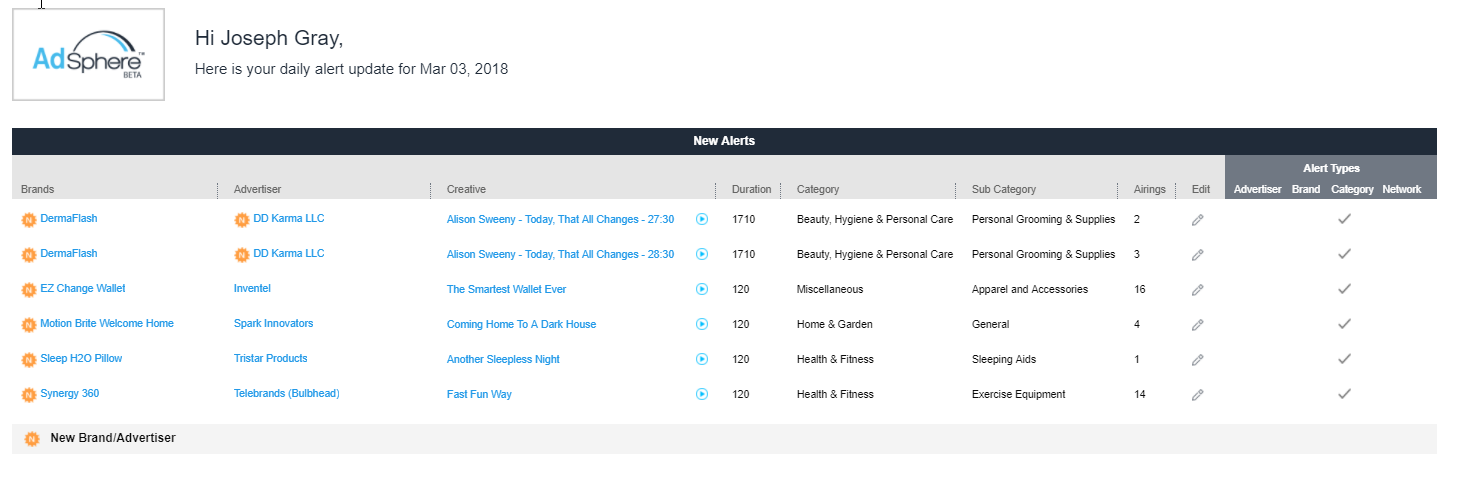
Task: Click the Exercise Equipment sub category cell
Action: coord(1019,395)
